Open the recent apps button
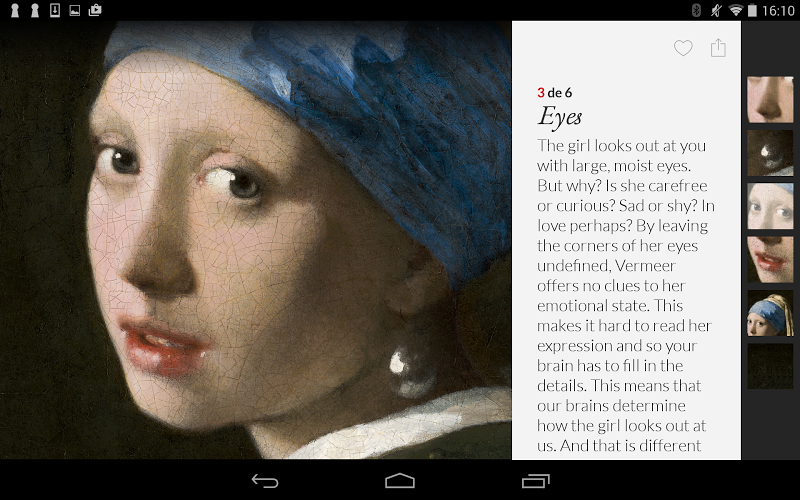This screenshot has height=500, width=800. pyautogui.click(x=536, y=481)
